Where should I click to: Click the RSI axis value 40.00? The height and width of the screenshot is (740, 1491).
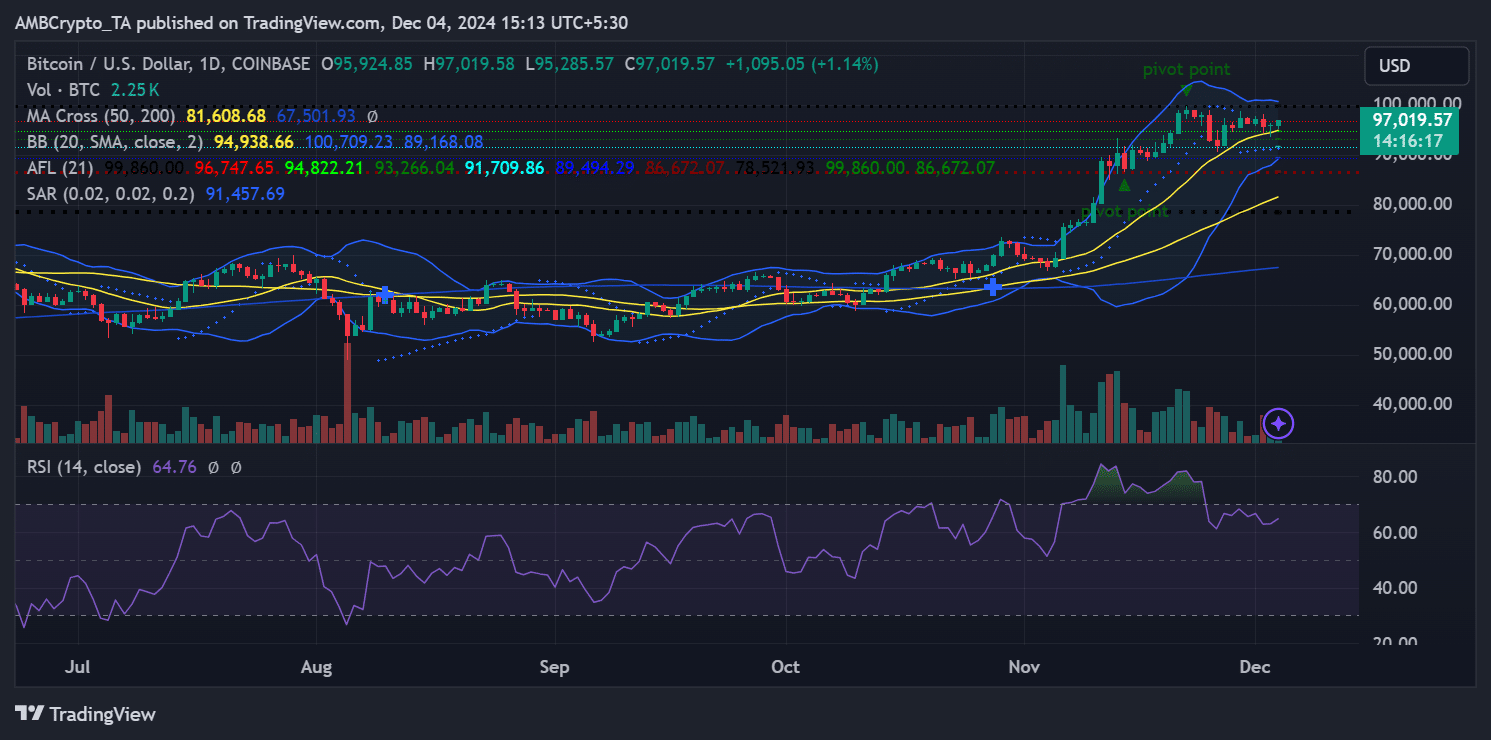point(1394,588)
